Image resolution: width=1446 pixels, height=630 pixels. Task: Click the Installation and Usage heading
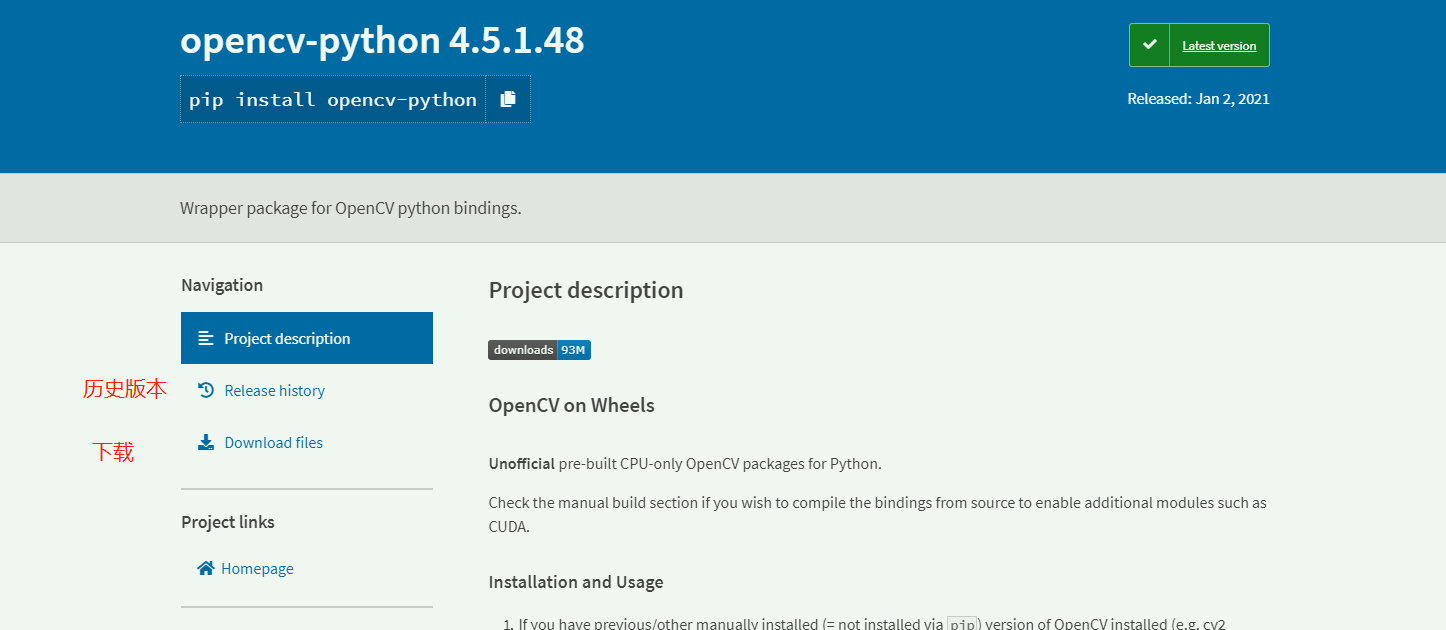[576, 582]
